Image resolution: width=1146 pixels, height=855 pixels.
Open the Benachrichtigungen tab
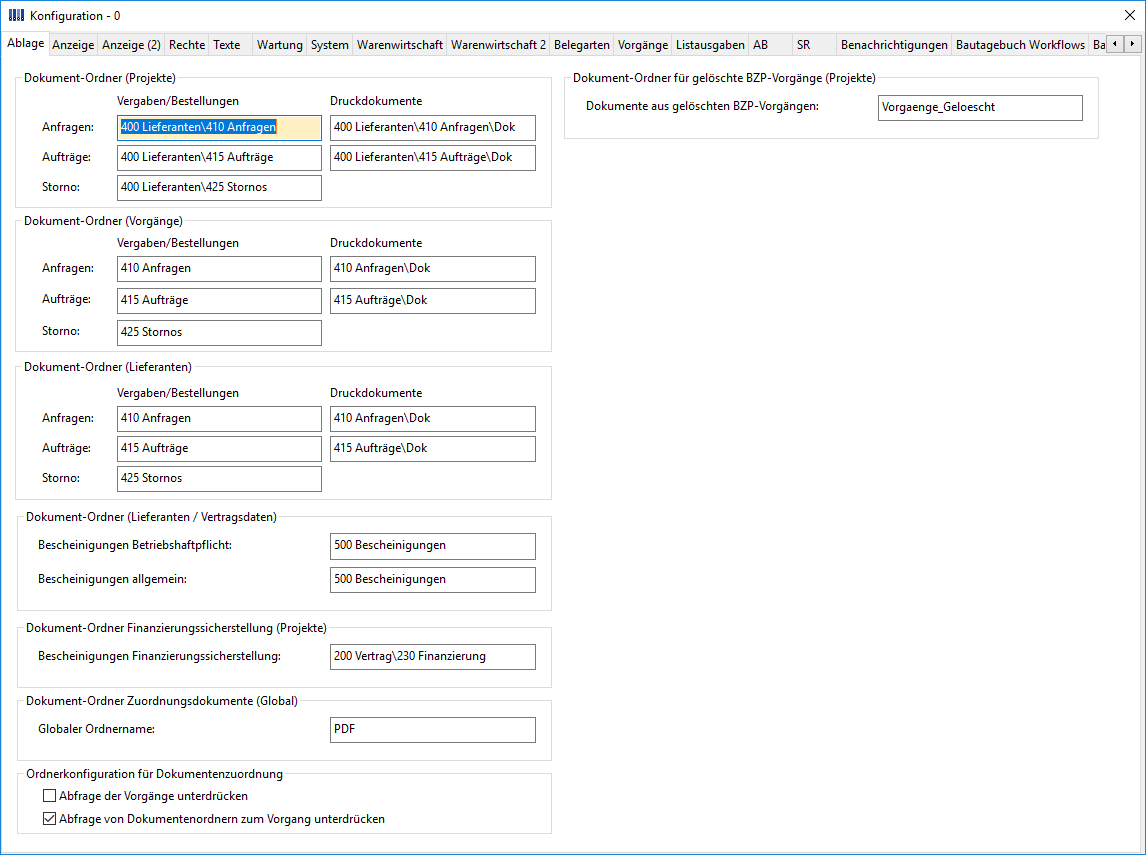pos(895,45)
